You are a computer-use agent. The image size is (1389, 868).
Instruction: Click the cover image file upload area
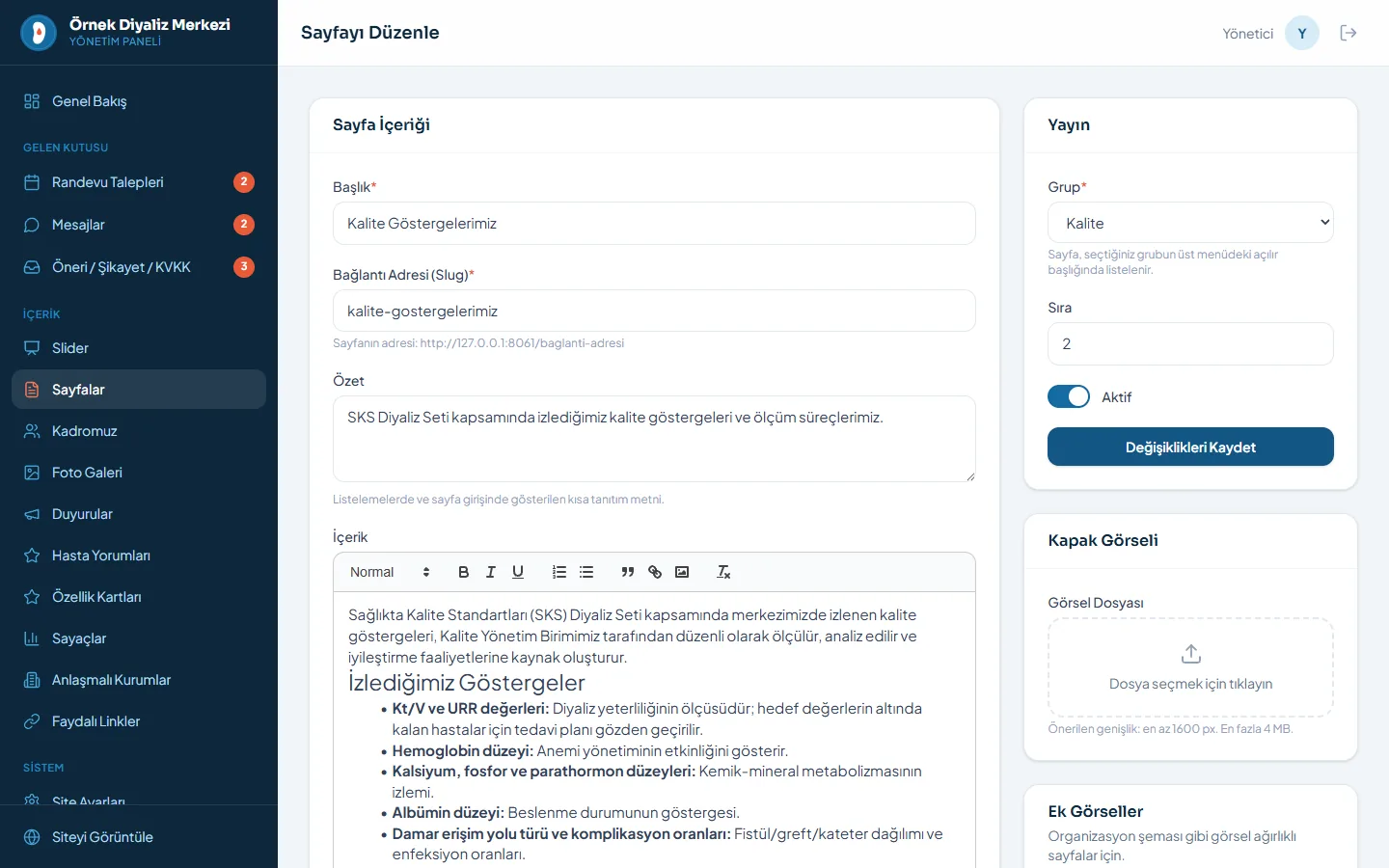1190,667
